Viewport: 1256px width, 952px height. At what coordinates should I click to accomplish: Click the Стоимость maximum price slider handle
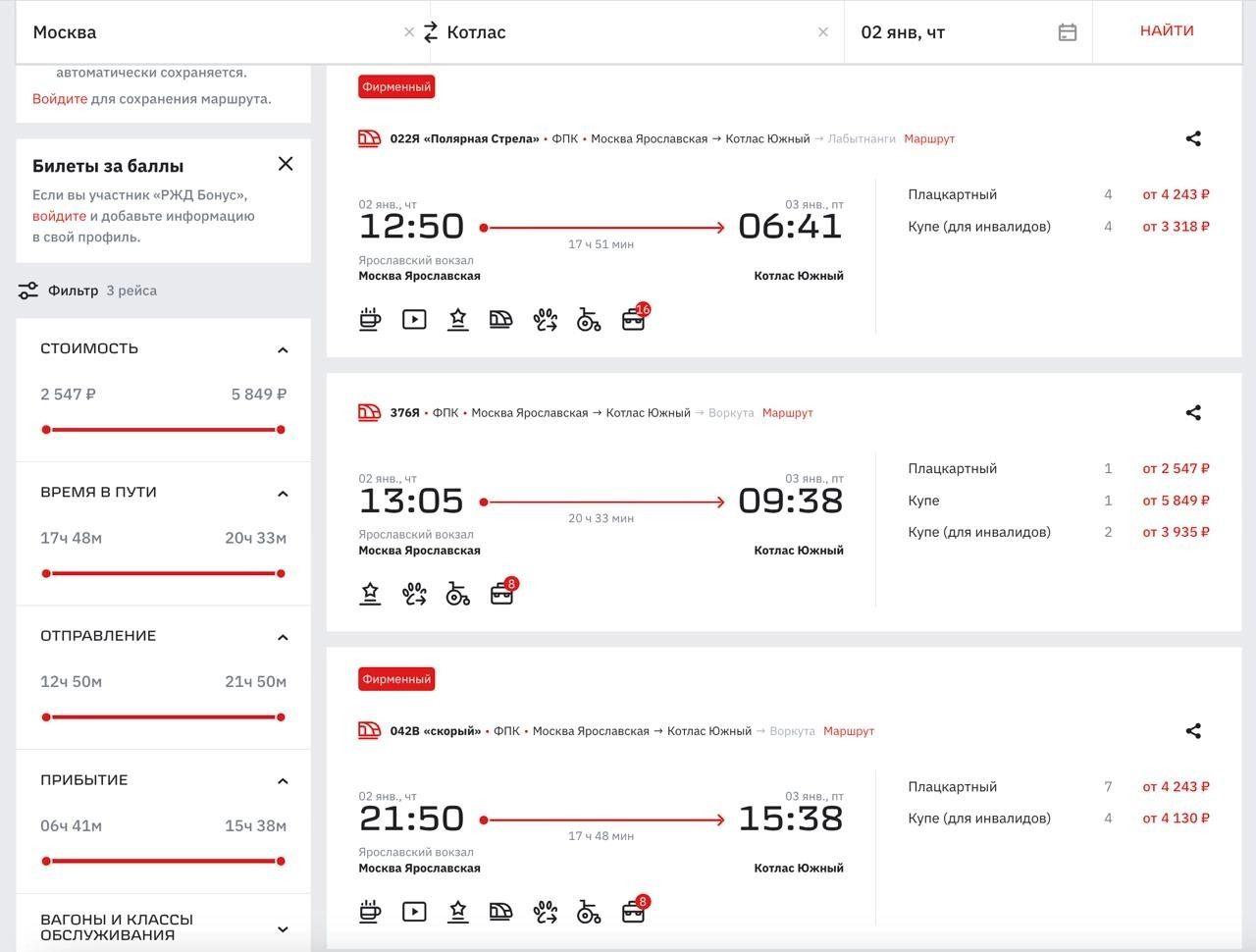(281, 430)
